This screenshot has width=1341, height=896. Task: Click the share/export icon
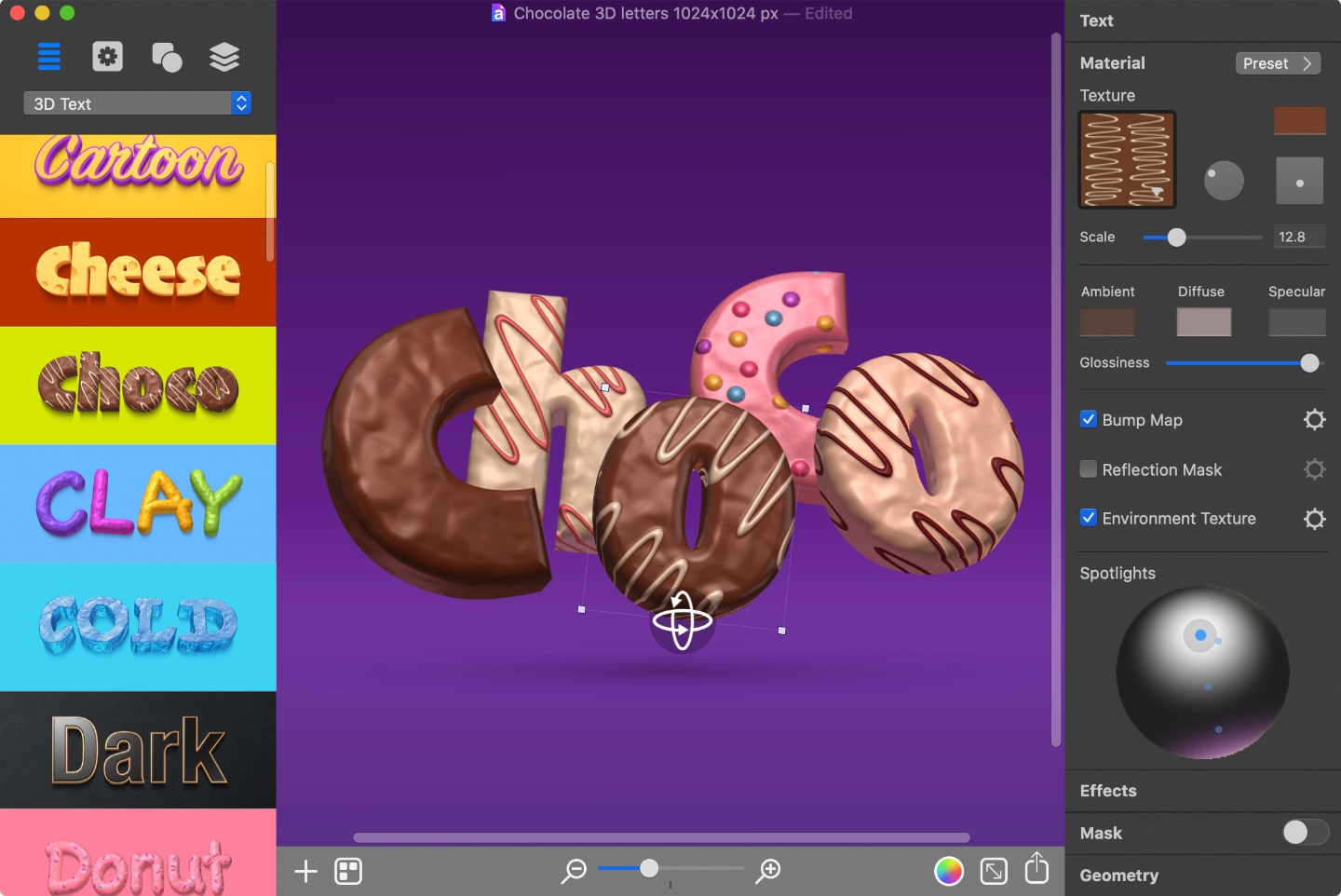(x=1036, y=868)
